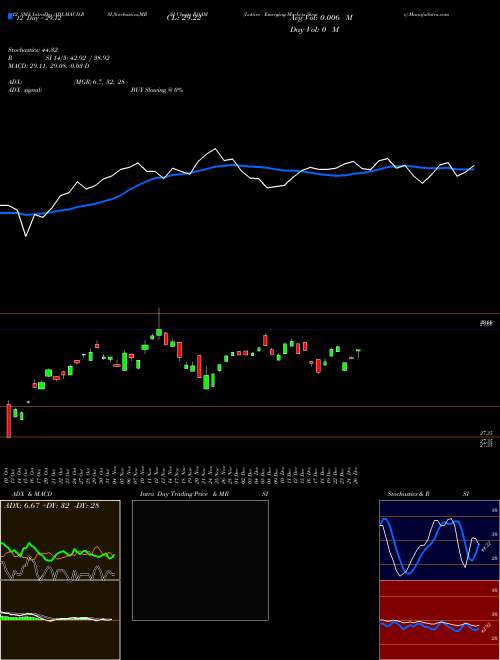Image resolution: width=500 pixels, height=660 pixels.
Task: Click the last candlestick on the chart
Action: (x=359, y=353)
